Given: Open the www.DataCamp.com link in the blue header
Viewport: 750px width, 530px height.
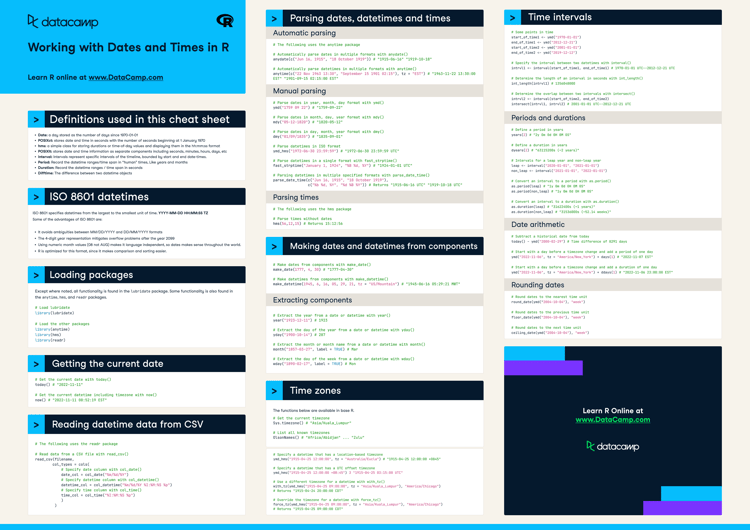Looking at the screenshot, I should tap(126, 77).
